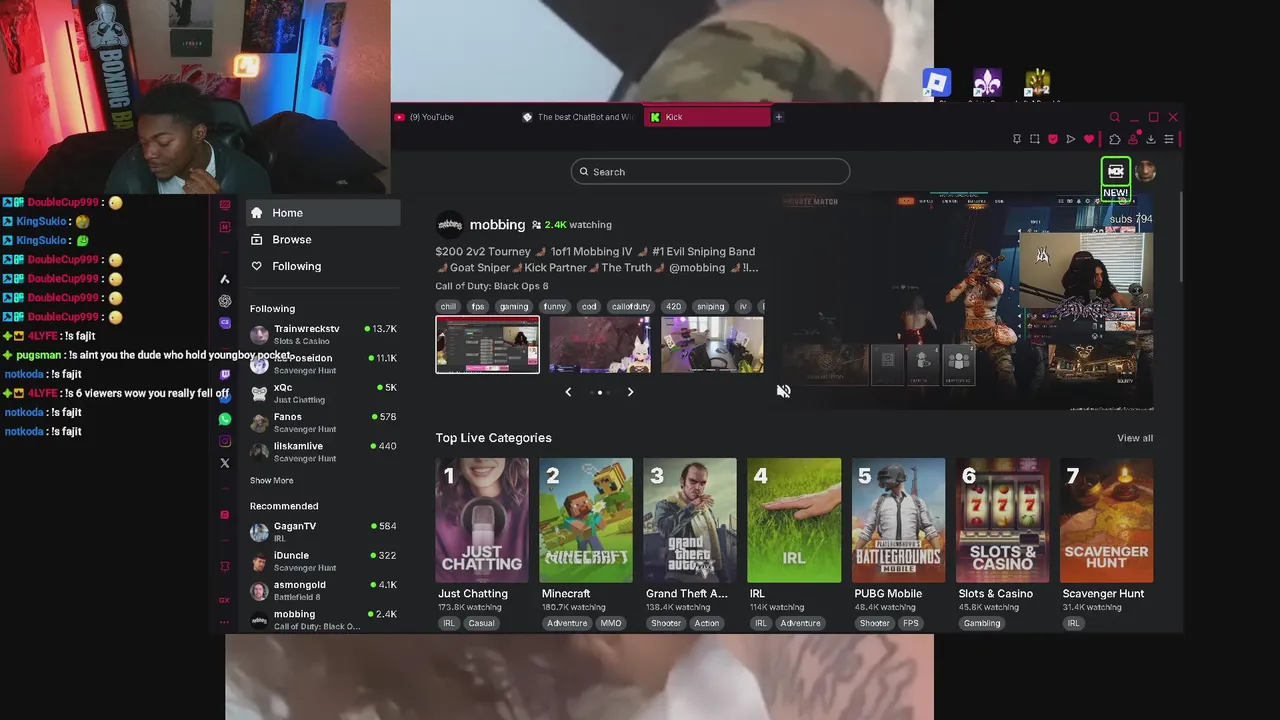Screen dimensions: 1280x720
Task: Switch to the YouTube tab
Action: pyautogui.click(x=452, y=117)
